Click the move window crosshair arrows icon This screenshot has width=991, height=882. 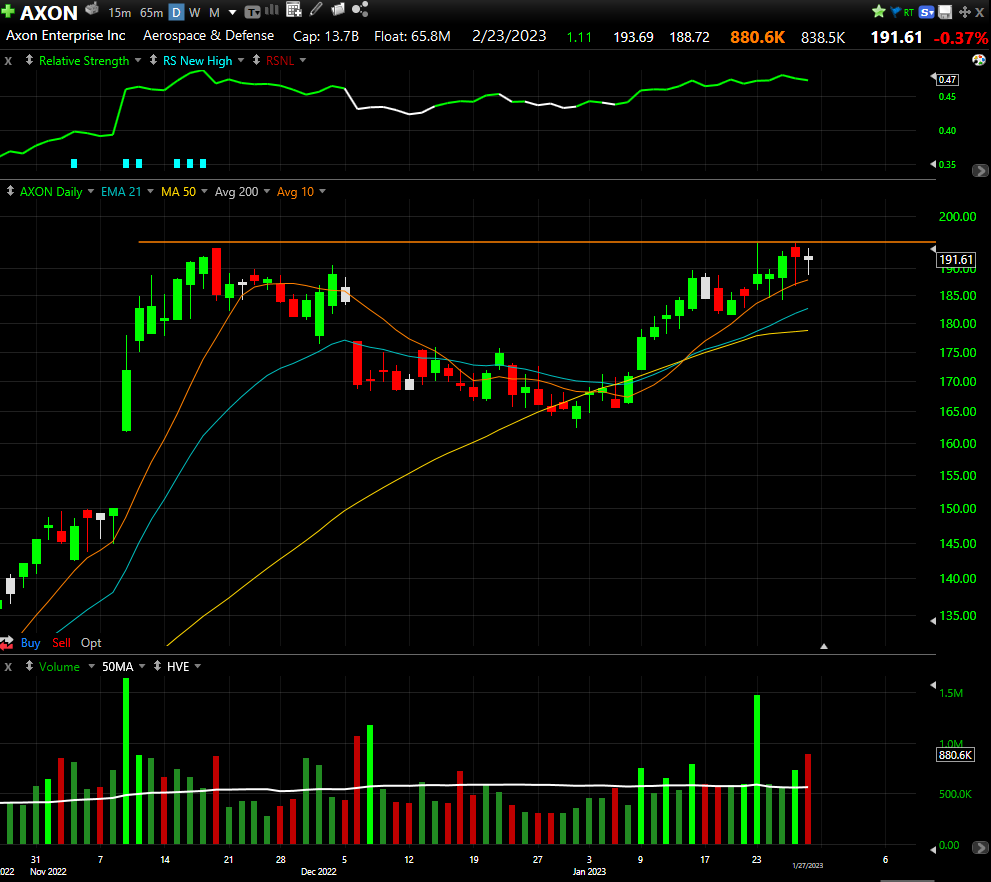click(964, 12)
